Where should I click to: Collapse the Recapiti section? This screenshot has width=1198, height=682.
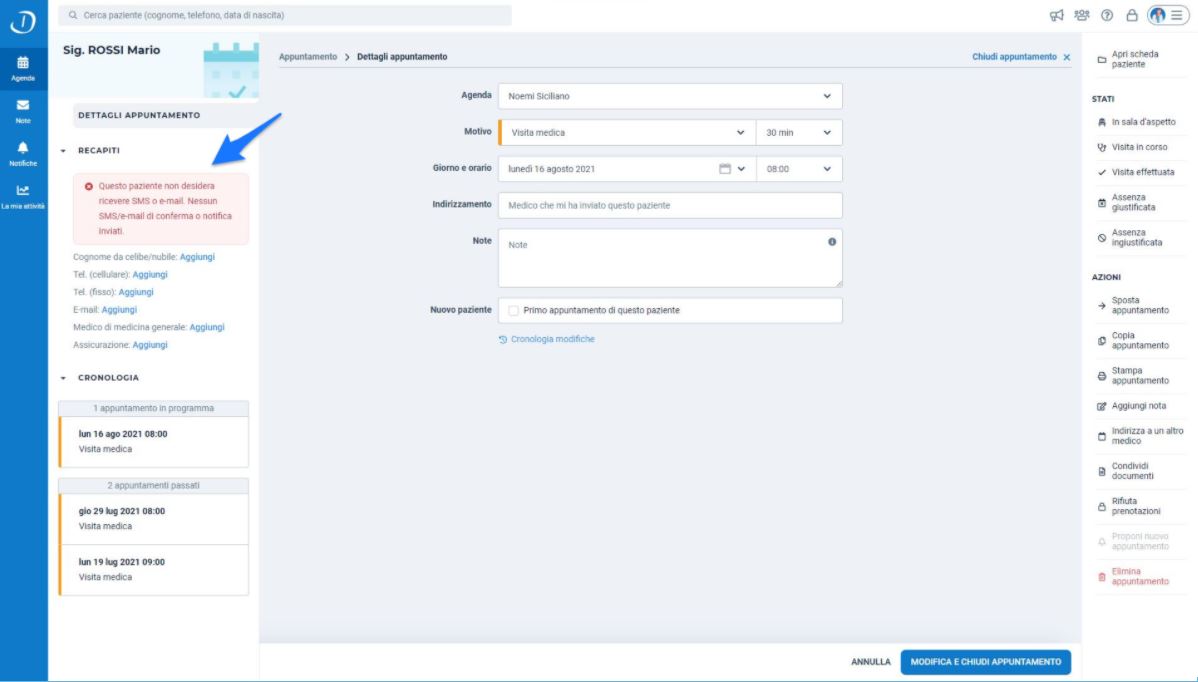tap(63, 151)
